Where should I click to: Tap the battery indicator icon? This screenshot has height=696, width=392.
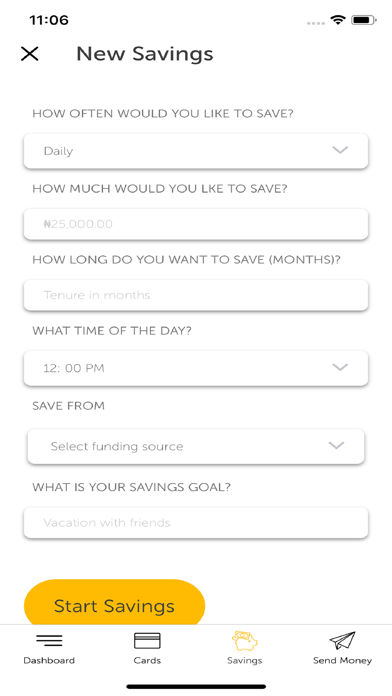point(364,20)
